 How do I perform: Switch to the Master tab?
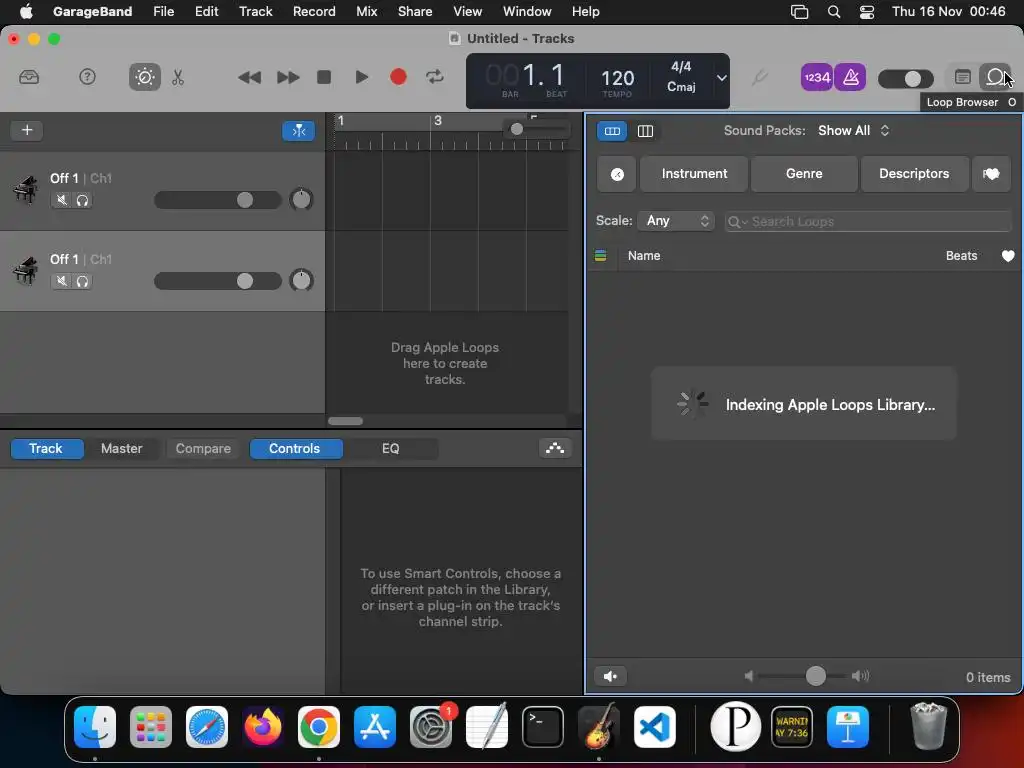coord(121,449)
